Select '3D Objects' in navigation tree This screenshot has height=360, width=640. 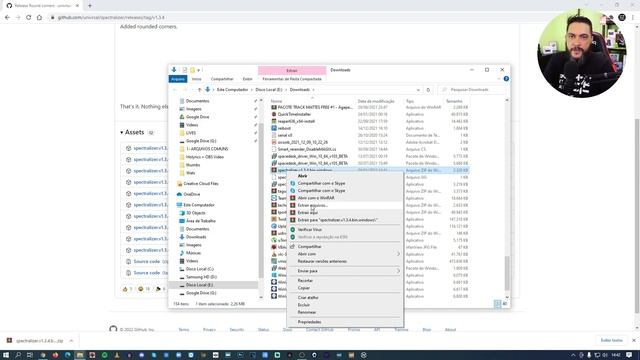click(x=196, y=213)
